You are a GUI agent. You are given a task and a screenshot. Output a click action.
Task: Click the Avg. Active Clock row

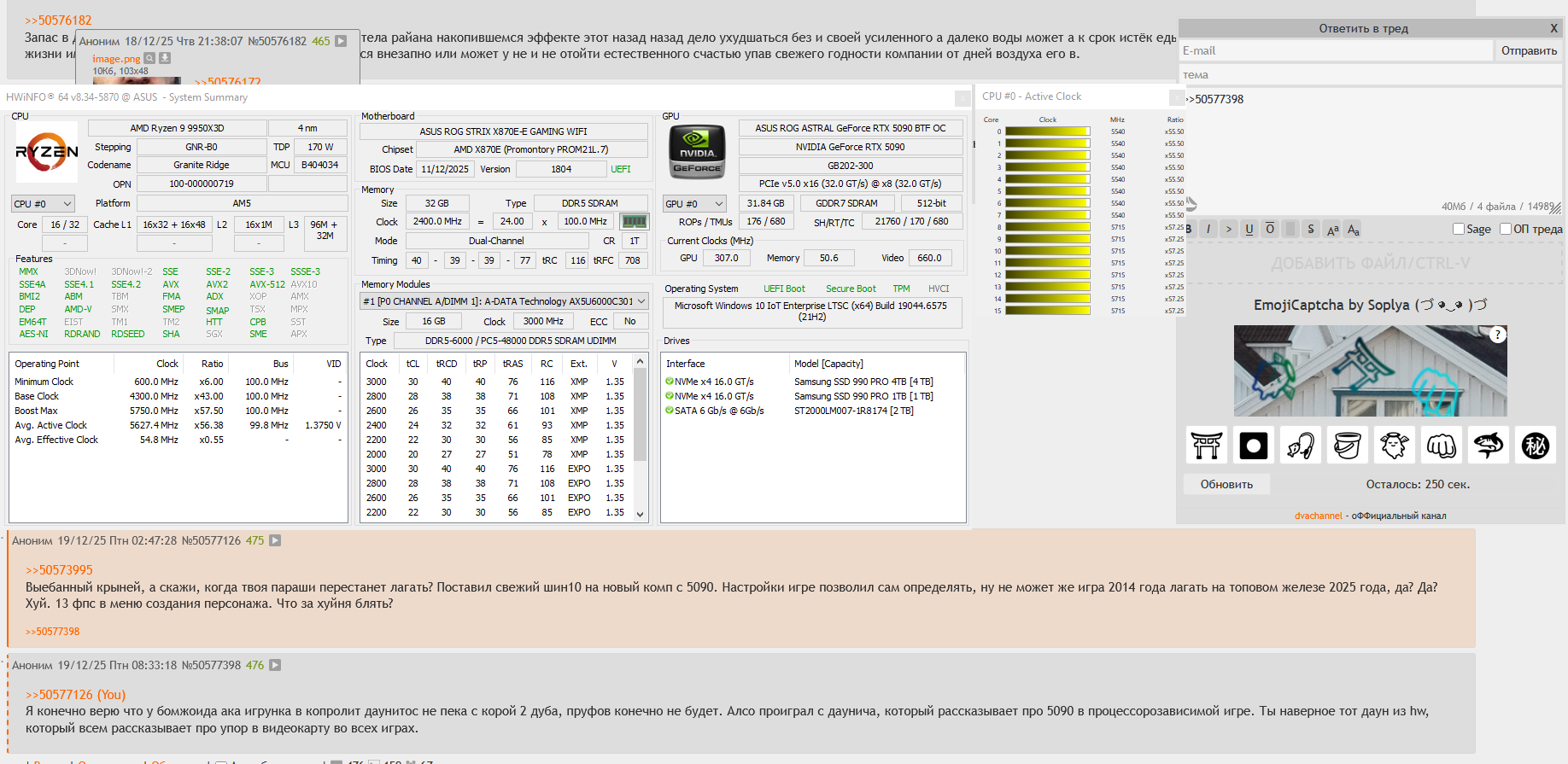click(178, 425)
